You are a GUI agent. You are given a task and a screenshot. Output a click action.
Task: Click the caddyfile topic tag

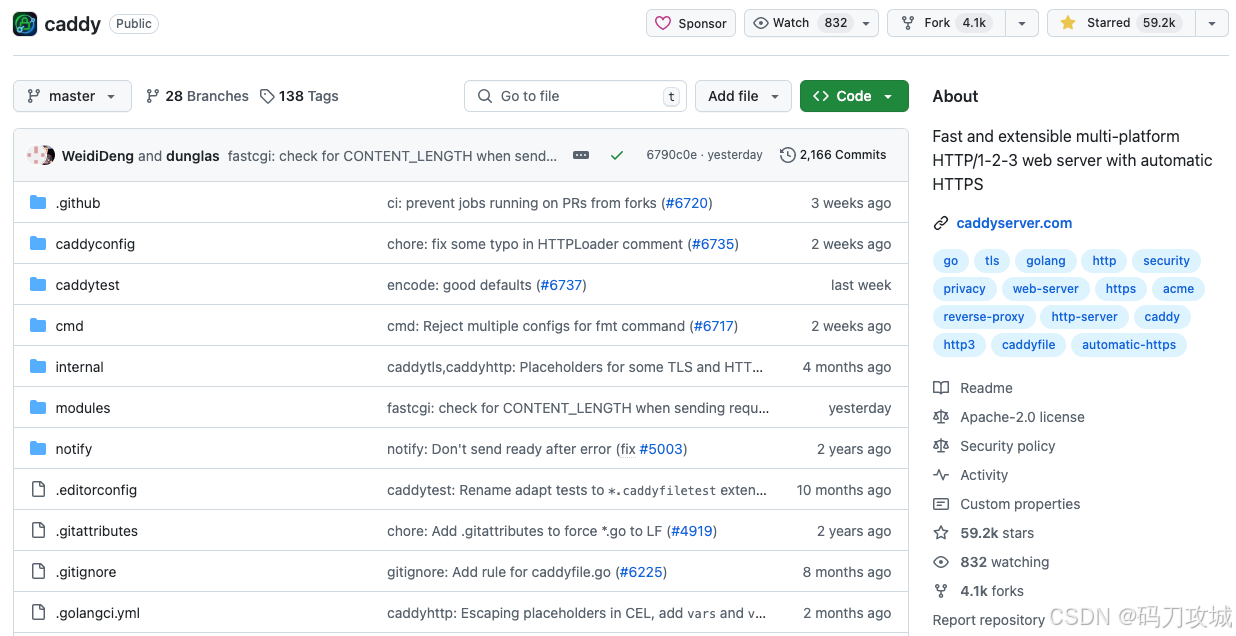(x=1029, y=345)
